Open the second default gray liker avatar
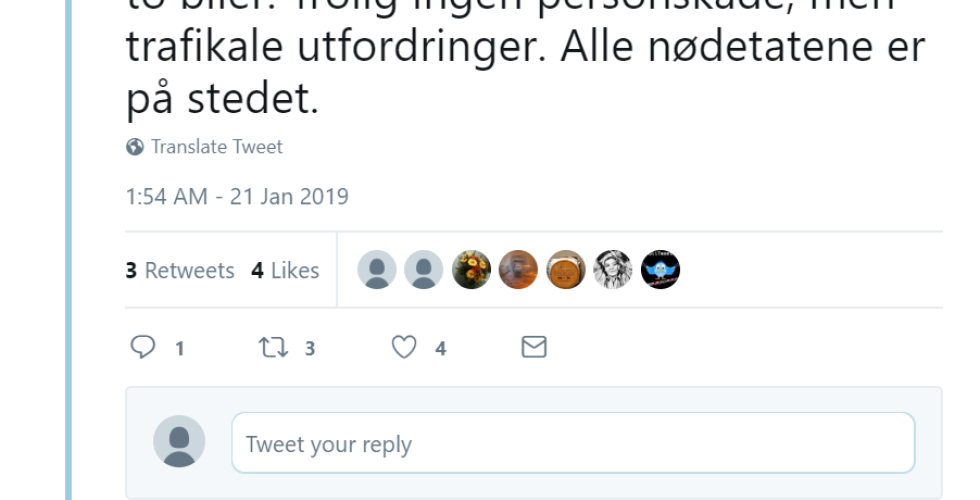The width and height of the screenshot is (980, 500). (423, 270)
